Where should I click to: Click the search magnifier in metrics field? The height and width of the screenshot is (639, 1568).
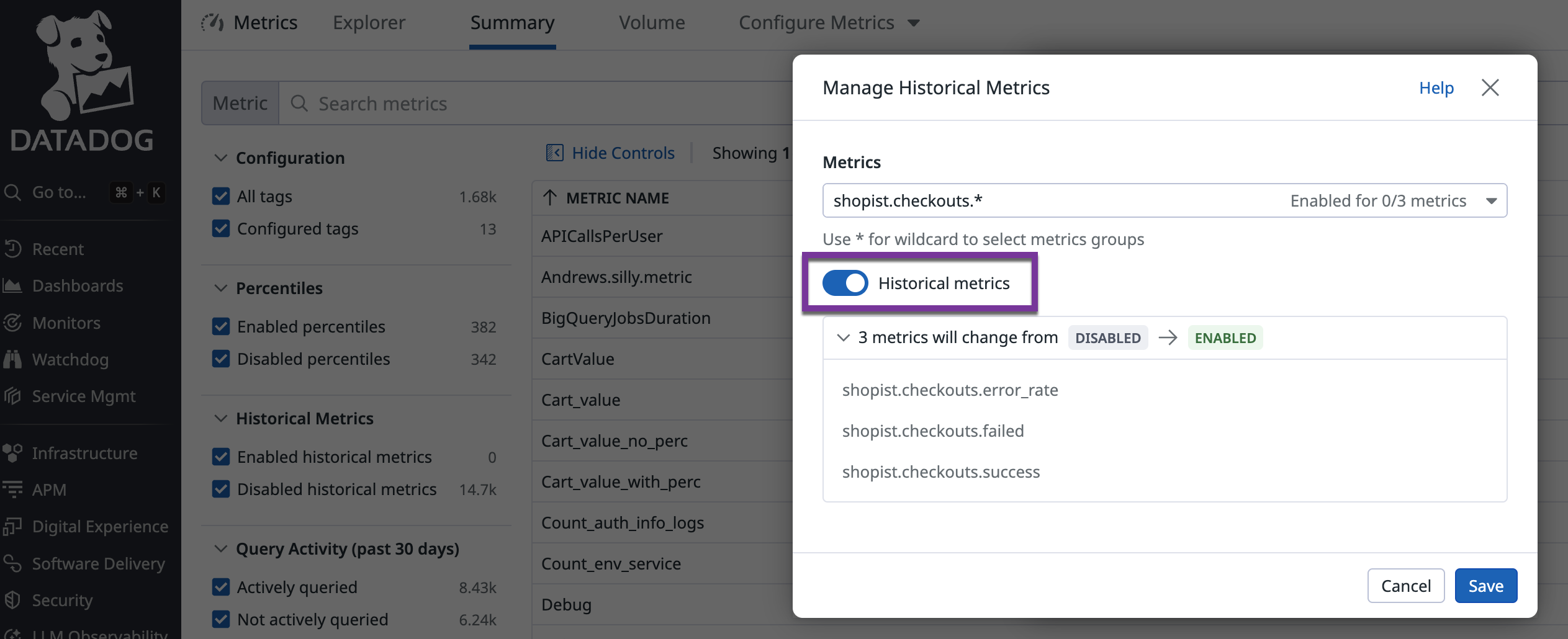(x=299, y=103)
